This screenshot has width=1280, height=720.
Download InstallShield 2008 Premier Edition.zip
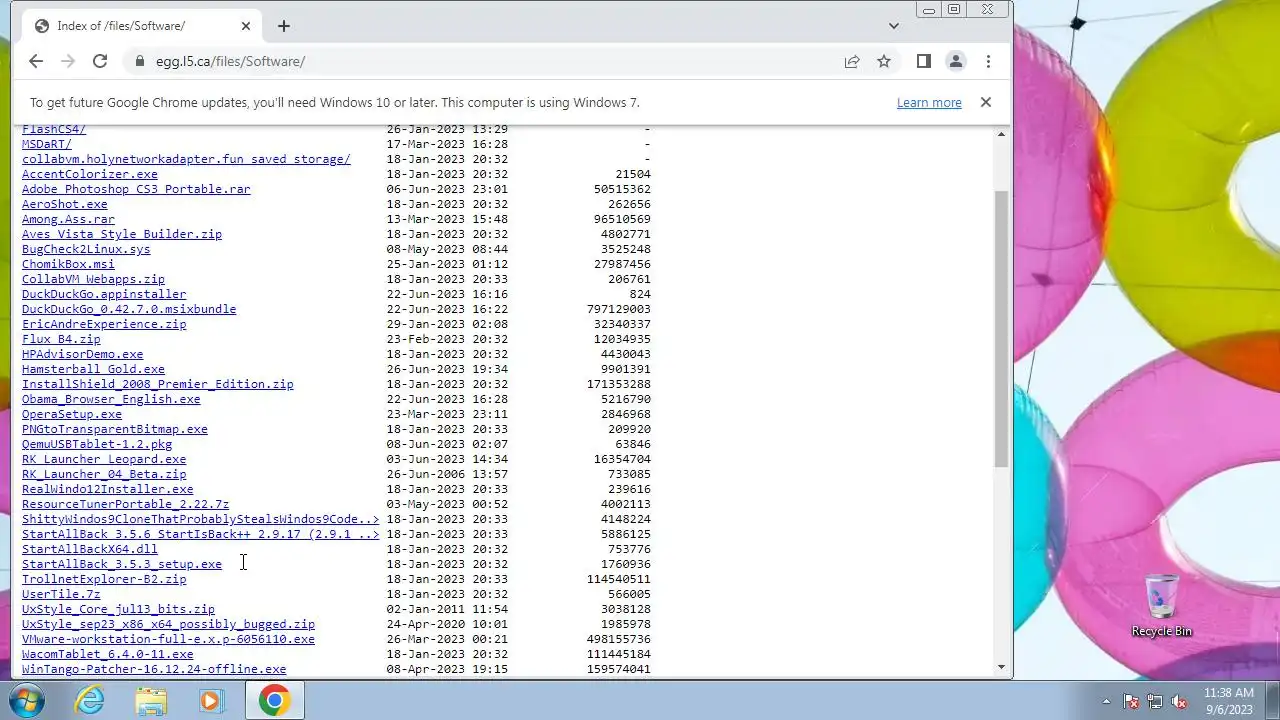(x=158, y=384)
